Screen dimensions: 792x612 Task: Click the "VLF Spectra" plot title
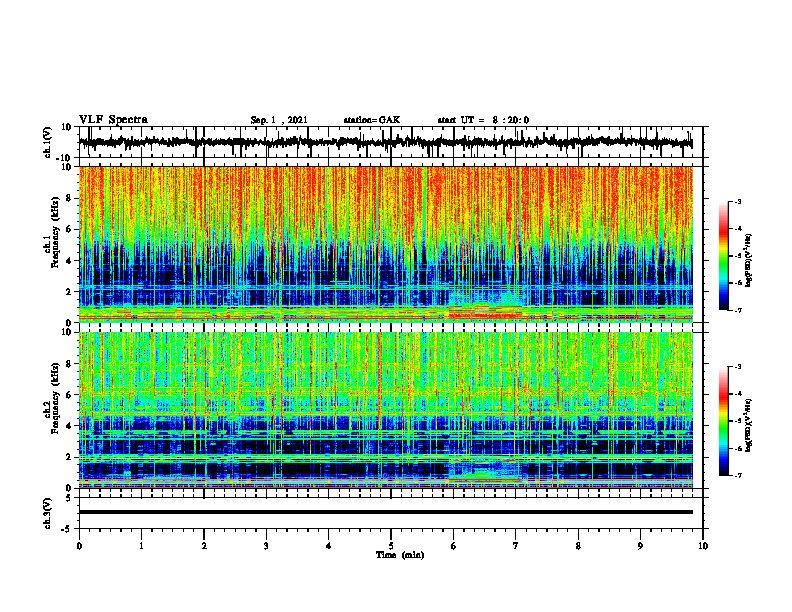coord(113,120)
